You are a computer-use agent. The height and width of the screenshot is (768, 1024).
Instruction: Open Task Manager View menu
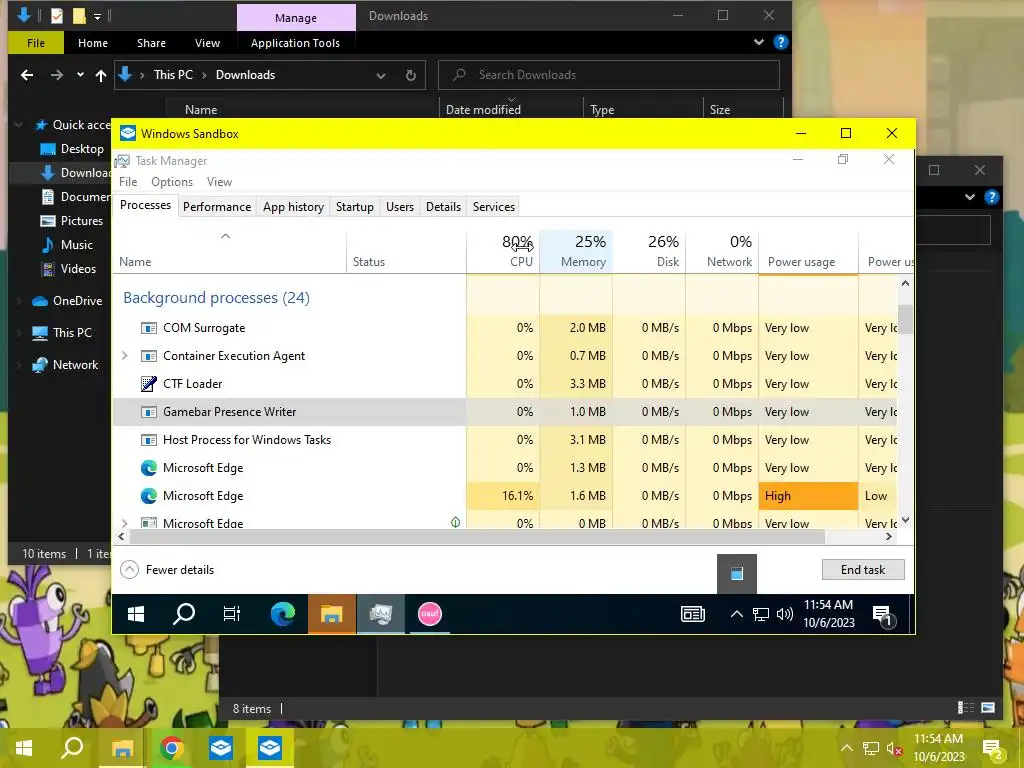point(219,182)
